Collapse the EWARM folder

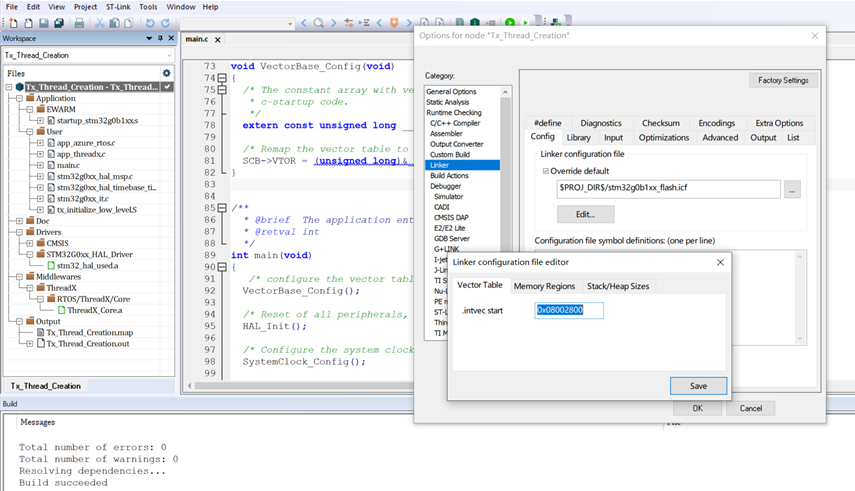(x=30, y=109)
